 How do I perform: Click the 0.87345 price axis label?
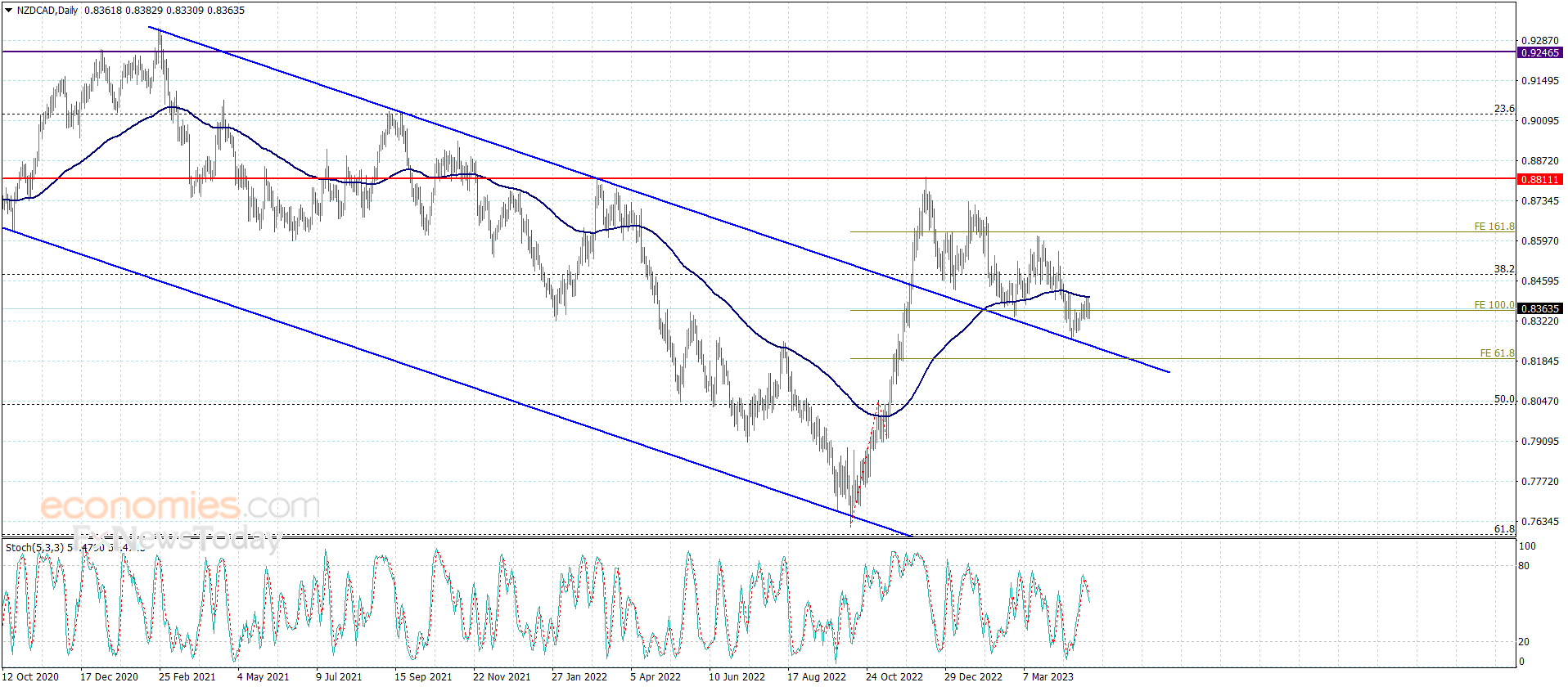pos(1539,201)
